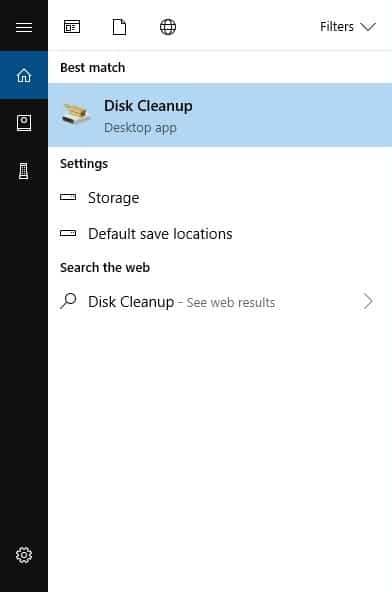Expand the Filters dropdown
392x592 pixels.
(348, 27)
